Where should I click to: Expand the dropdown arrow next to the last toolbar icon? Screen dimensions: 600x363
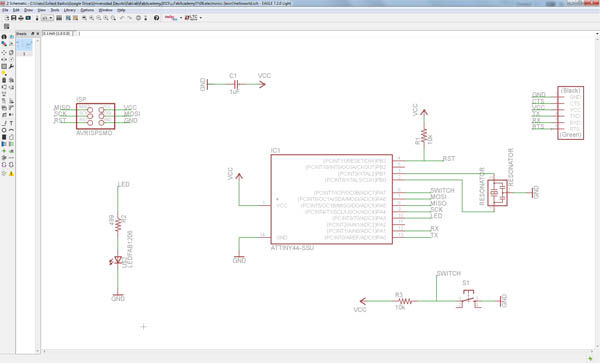pos(201,18)
